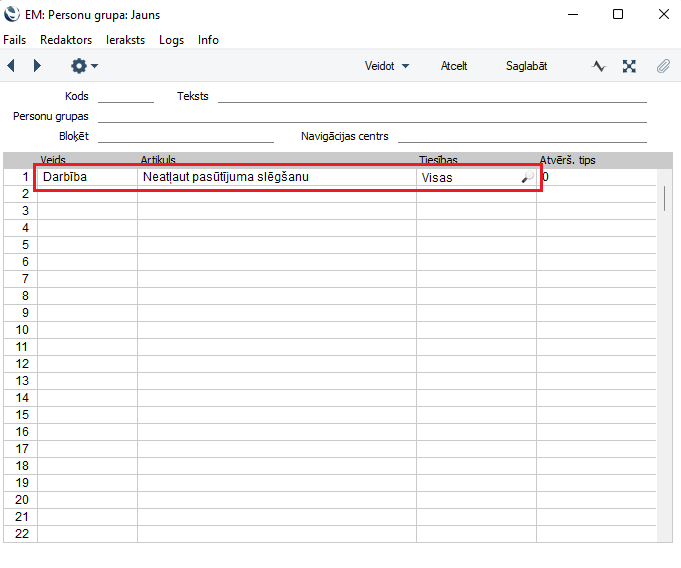Select the Darbība cell in row 1
Viewport: 681px width, 568px height.
coord(87,177)
